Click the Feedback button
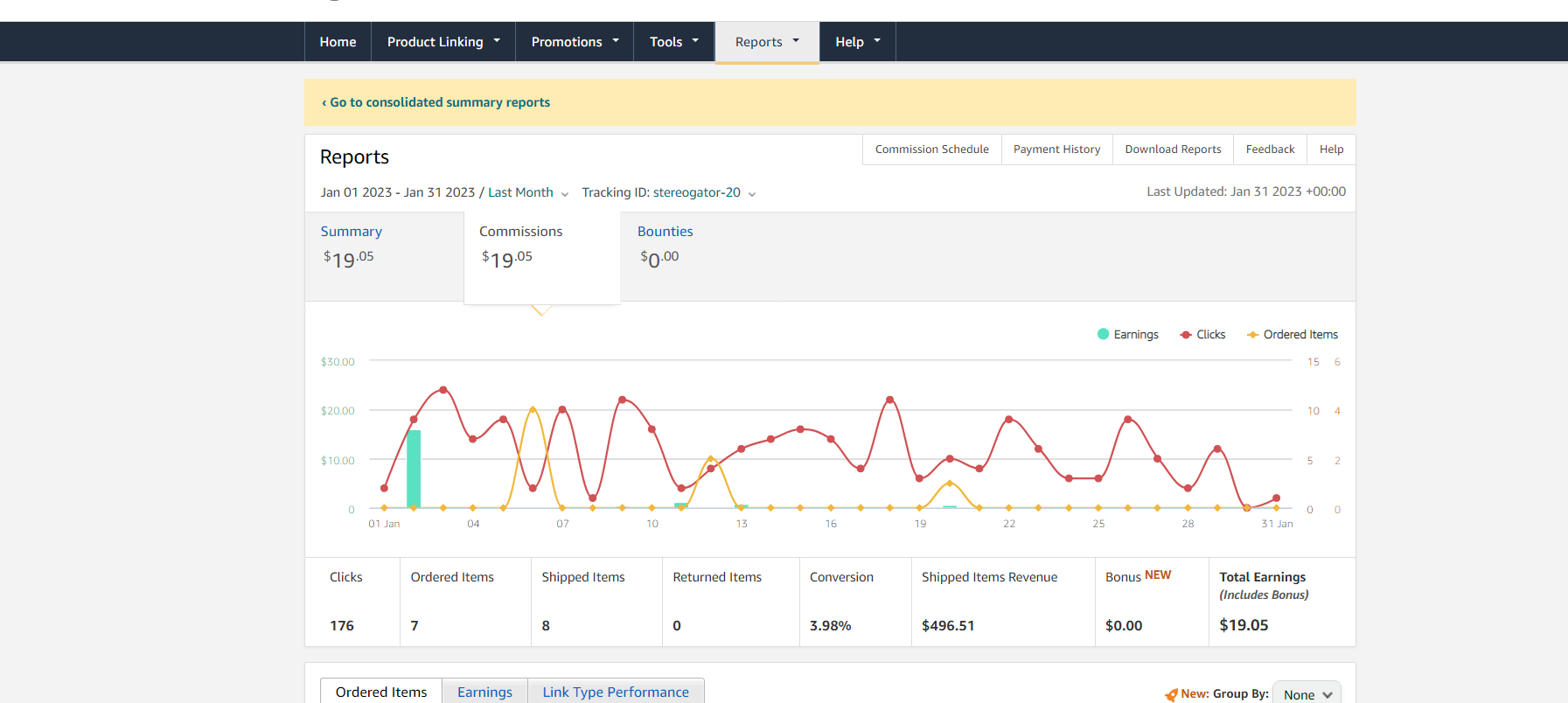Image resolution: width=1568 pixels, height=703 pixels. tap(1270, 150)
